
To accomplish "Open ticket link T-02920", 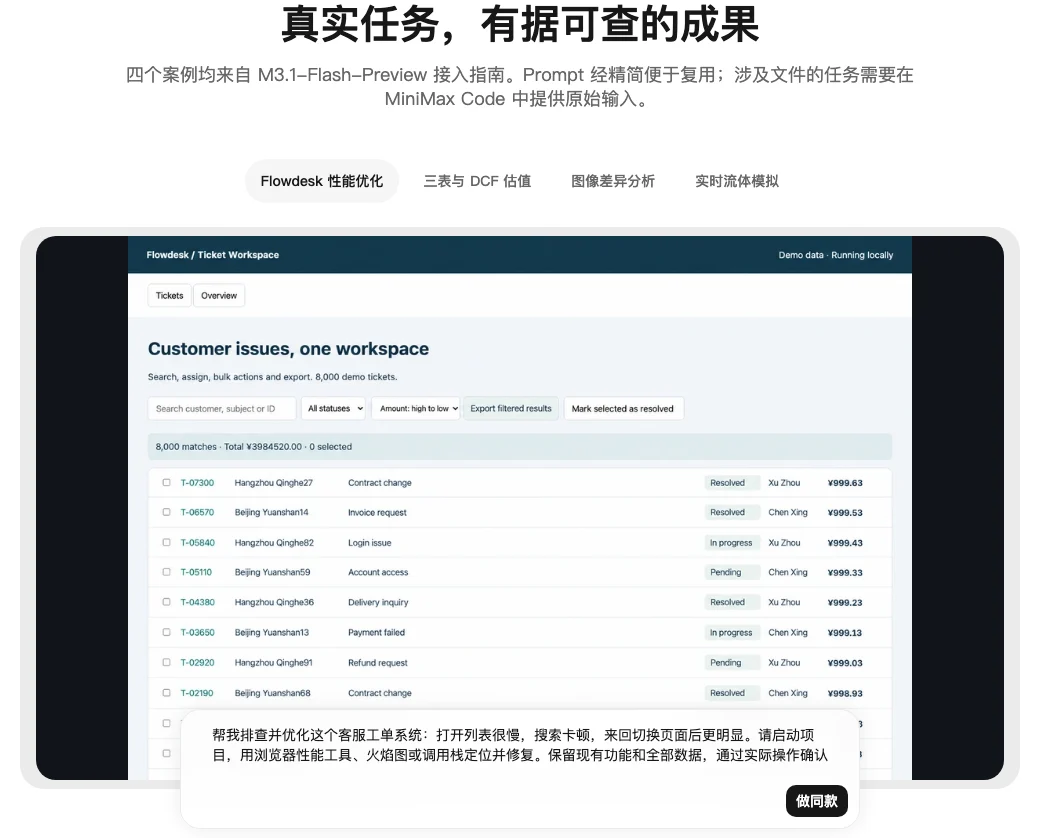I will coord(197,663).
